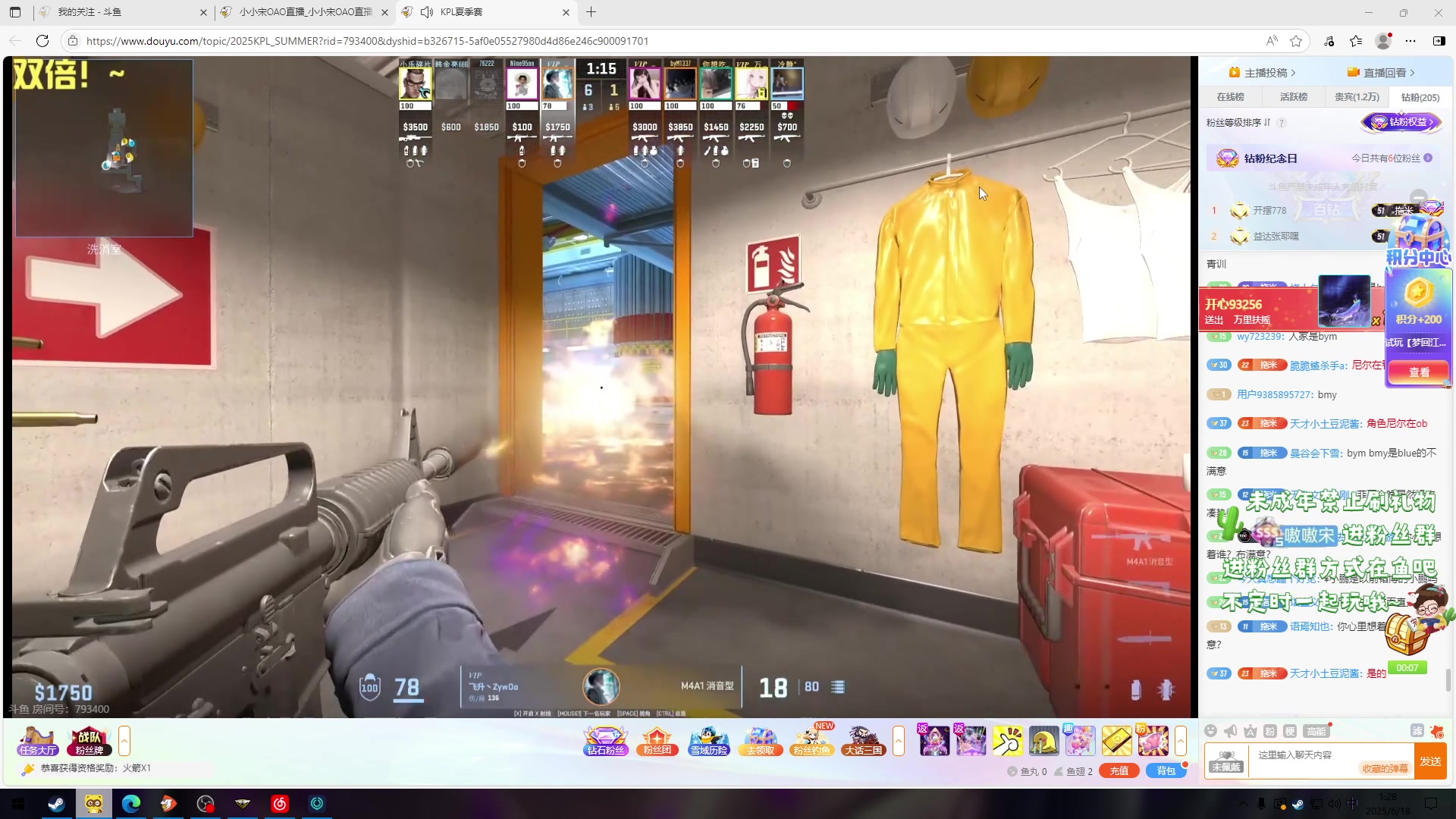1456x819 pixels.
Task: Switch to the 活跃榜 tab
Action: 1294,97
